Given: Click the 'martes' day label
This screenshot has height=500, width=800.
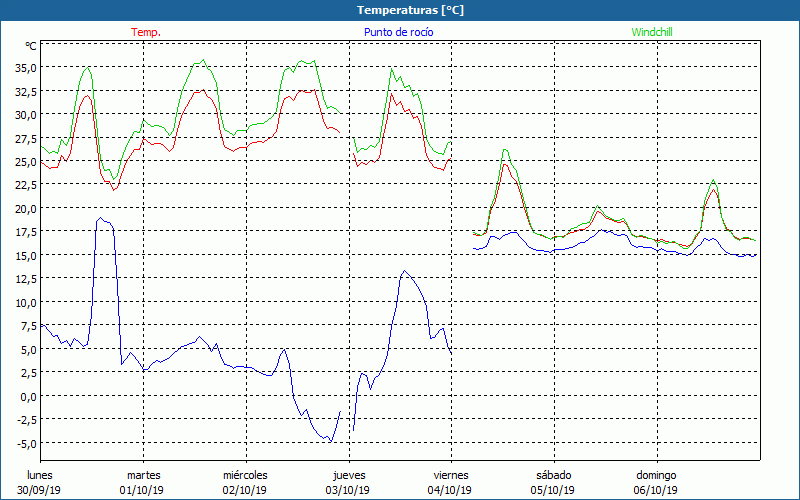Looking at the screenshot, I should [x=144, y=475].
